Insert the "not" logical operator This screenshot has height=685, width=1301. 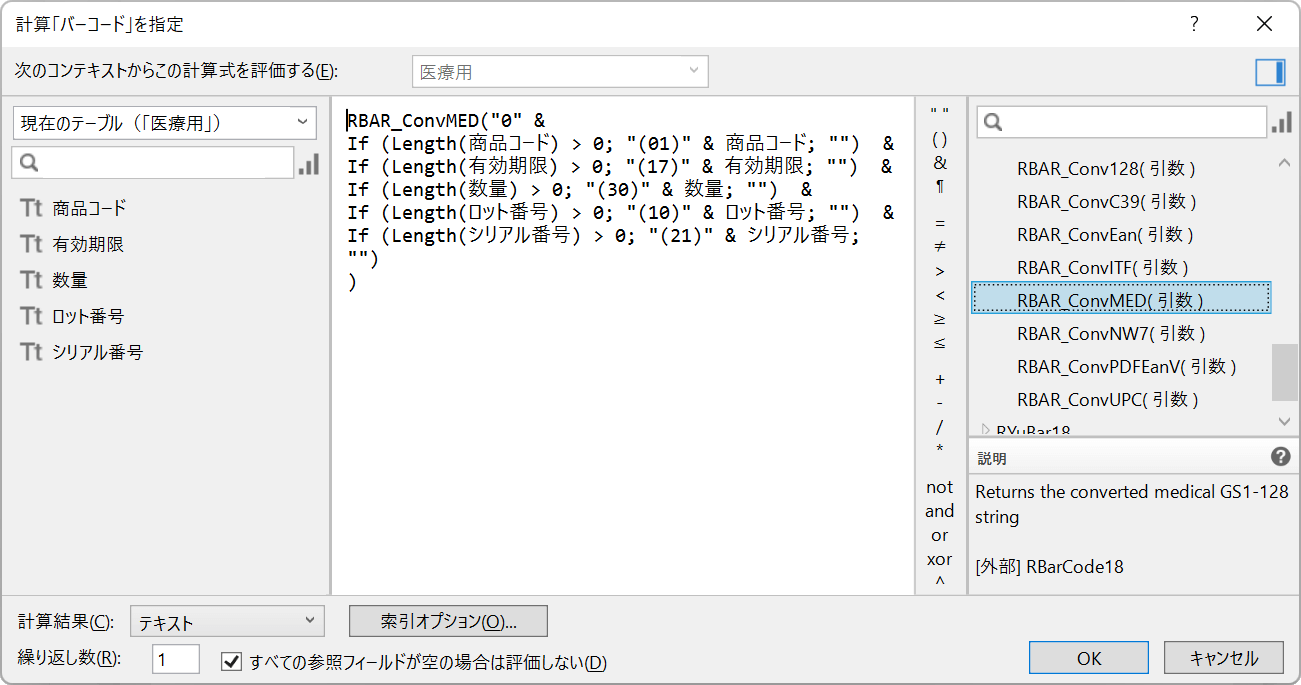coord(939,487)
